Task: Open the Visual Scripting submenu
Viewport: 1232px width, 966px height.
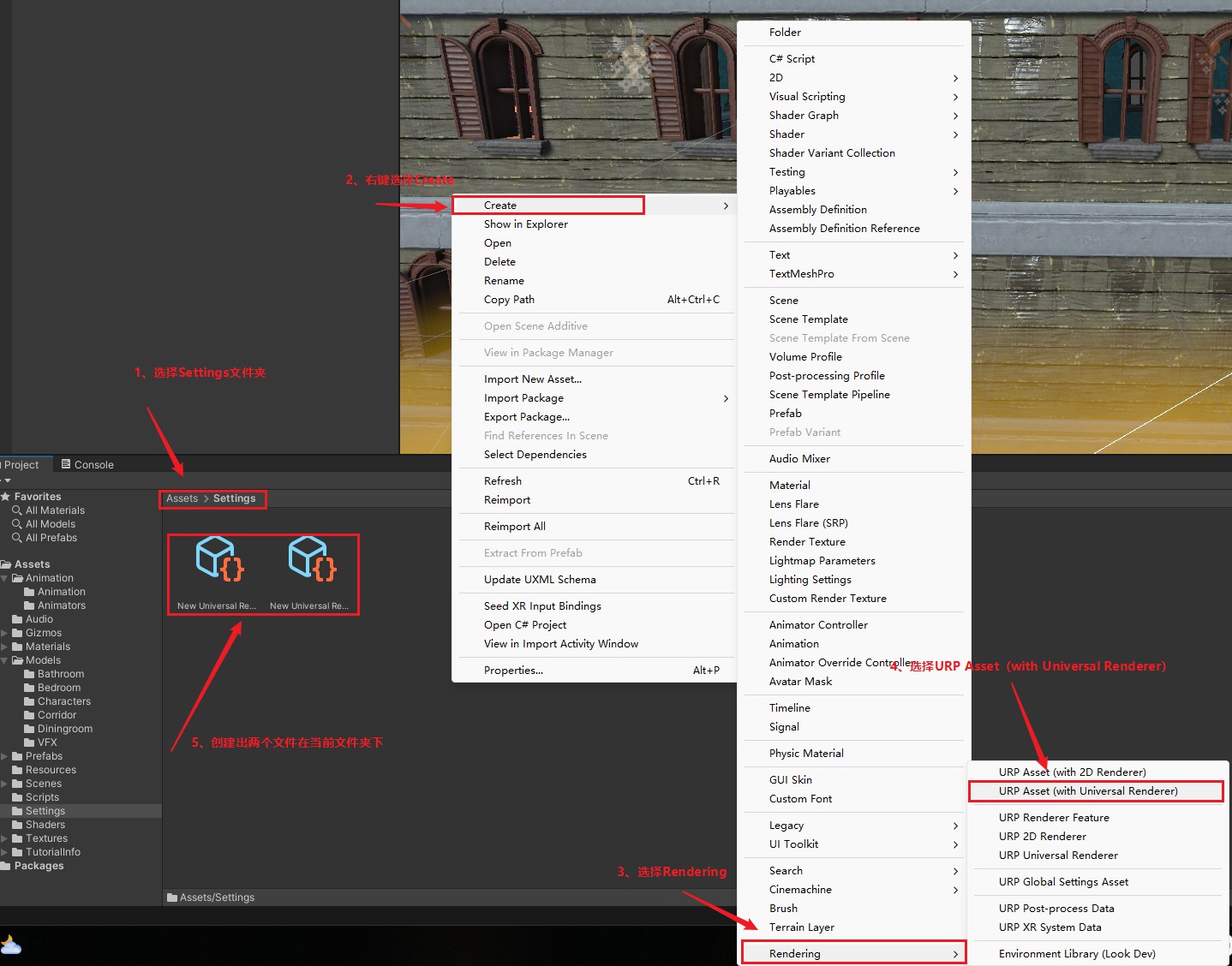Action: (854, 97)
